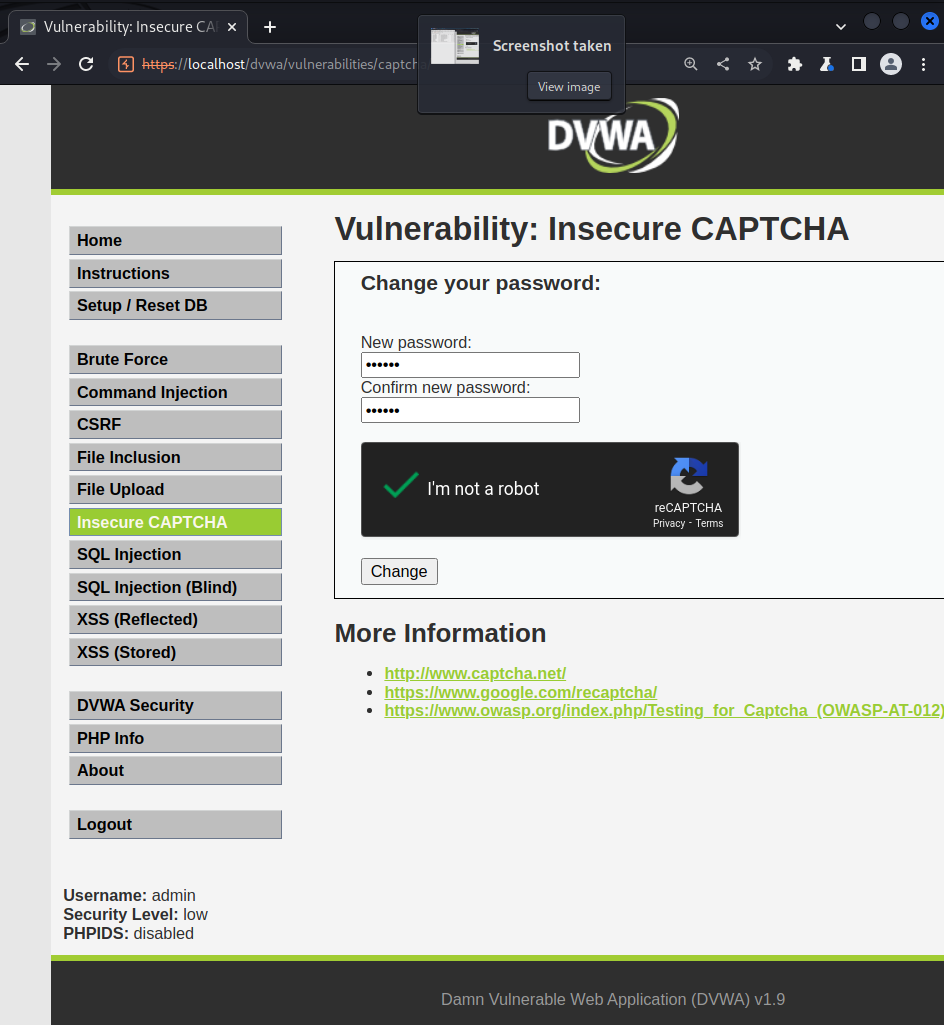Click the share page icon
Image resolution: width=944 pixels, height=1025 pixels.
coord(722,64)
